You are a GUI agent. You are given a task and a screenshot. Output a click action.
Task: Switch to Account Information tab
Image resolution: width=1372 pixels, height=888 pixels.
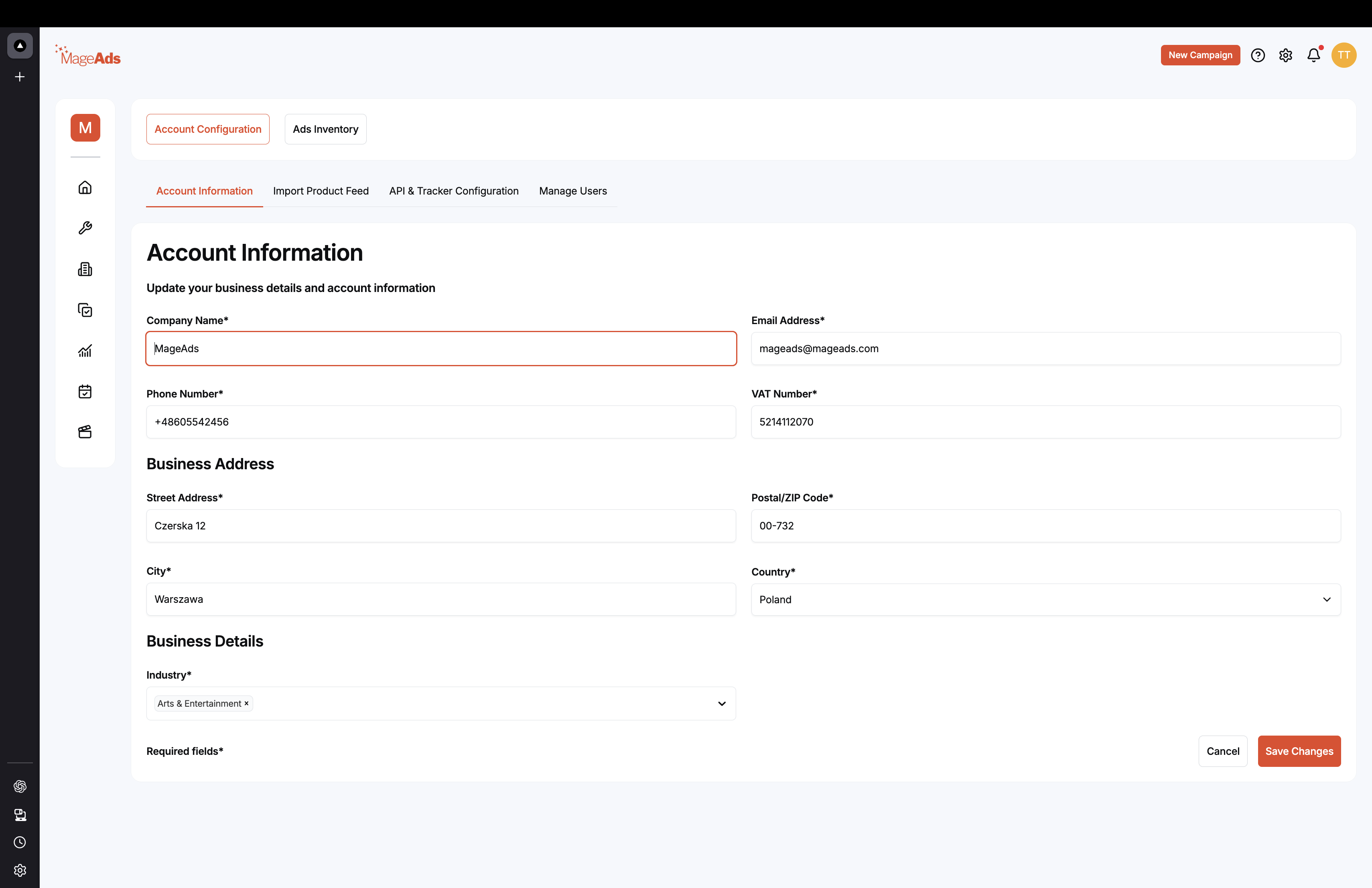pos(204,191)
